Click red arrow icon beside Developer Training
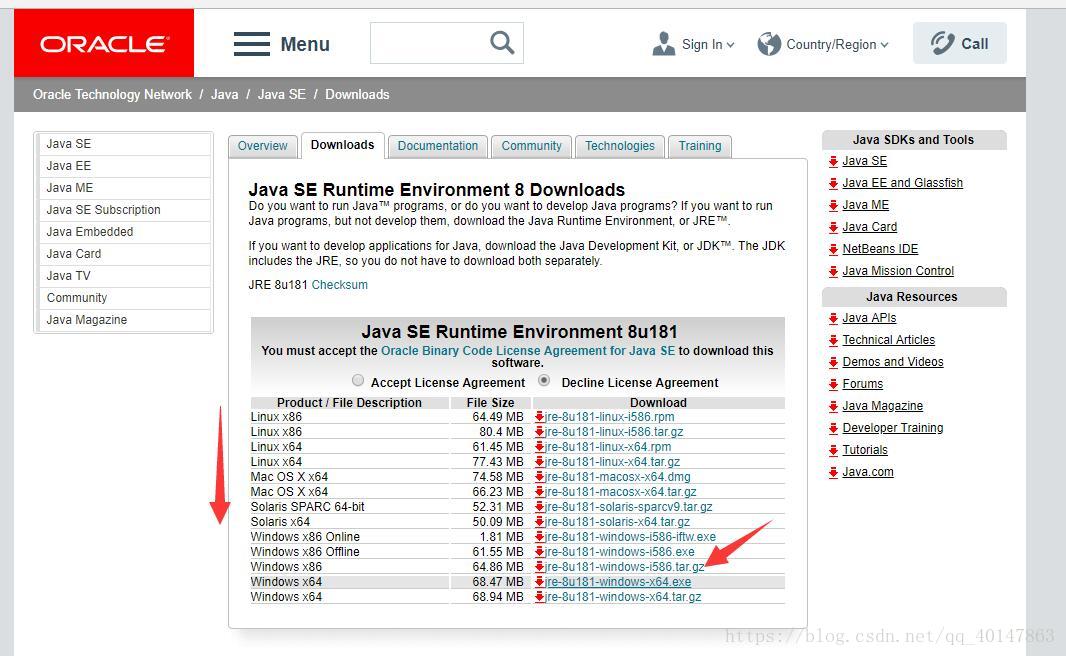Viewport: 1066px width, 656px height. click(833, 428)
